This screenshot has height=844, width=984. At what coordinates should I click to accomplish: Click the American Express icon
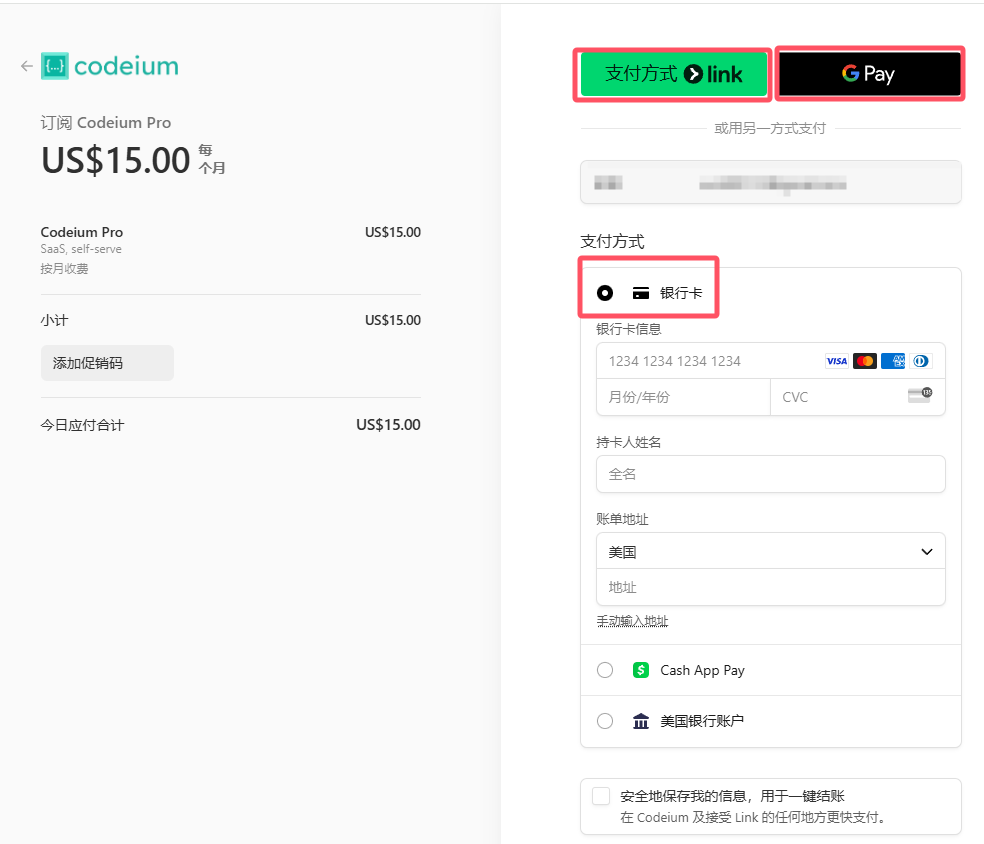coord(892,361)
